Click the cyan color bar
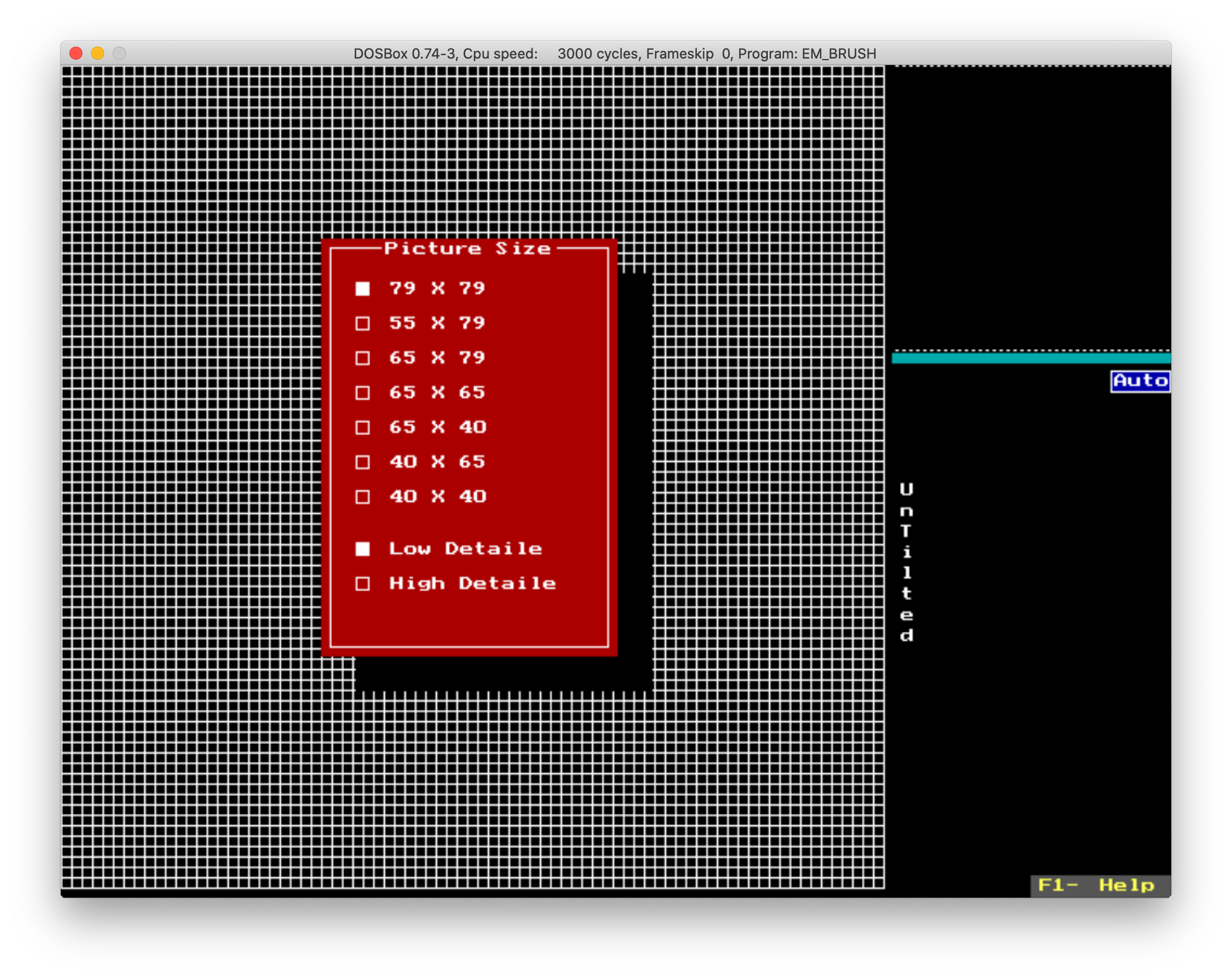The width and height of the screenshot is (1232, 978). [x=1030, y=359]
